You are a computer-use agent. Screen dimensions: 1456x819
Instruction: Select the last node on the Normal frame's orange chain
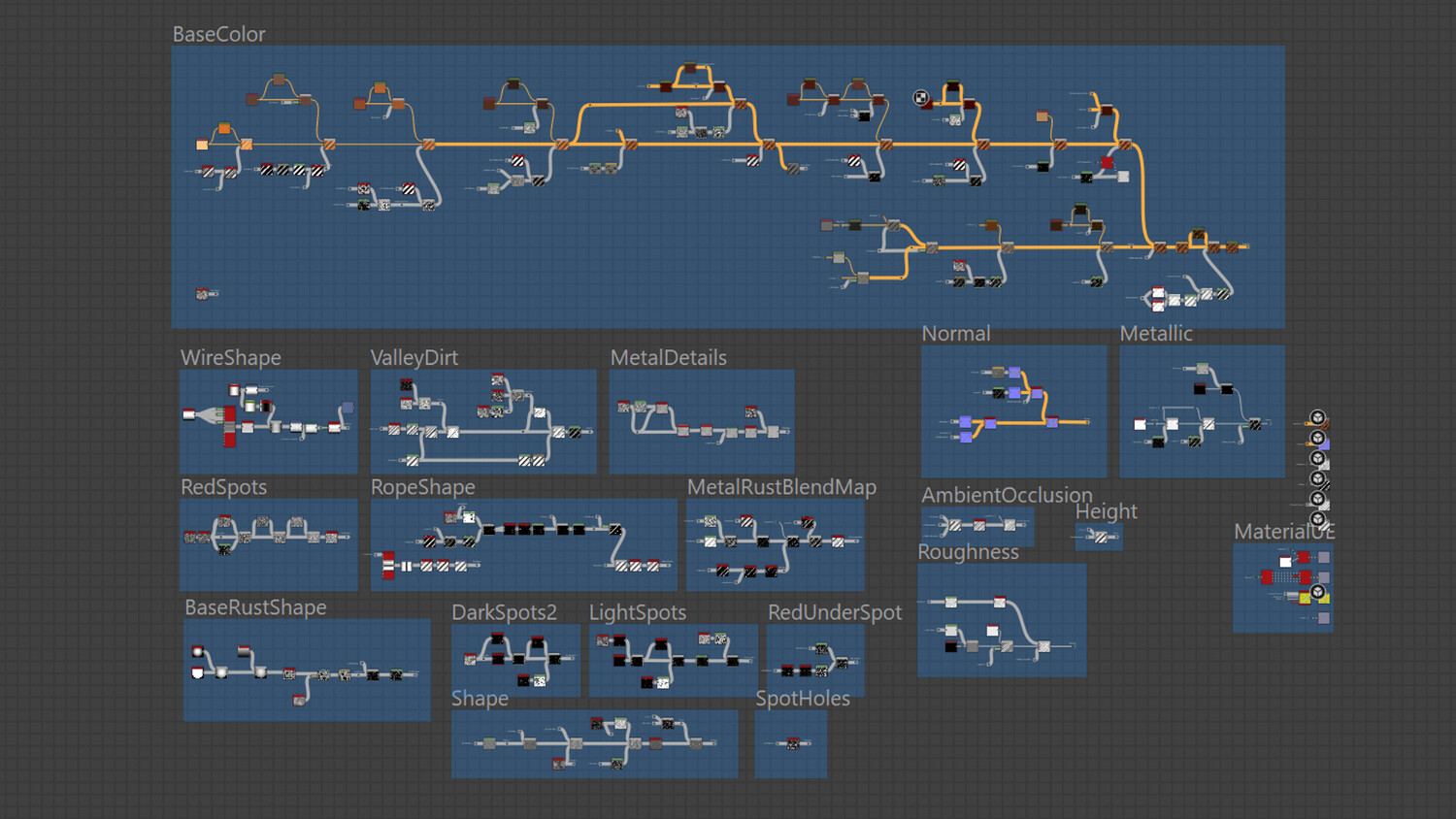coord(1052,422)
